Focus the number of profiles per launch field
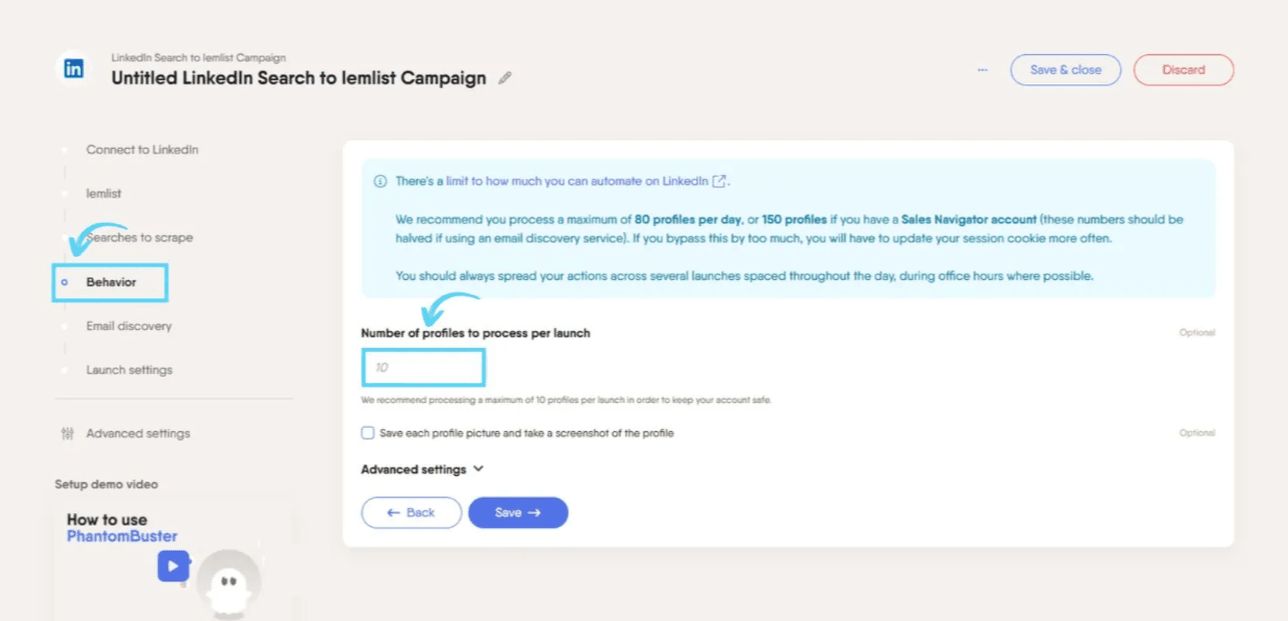1288x621 pixels. pyautogui.click(x=424, y=368)
